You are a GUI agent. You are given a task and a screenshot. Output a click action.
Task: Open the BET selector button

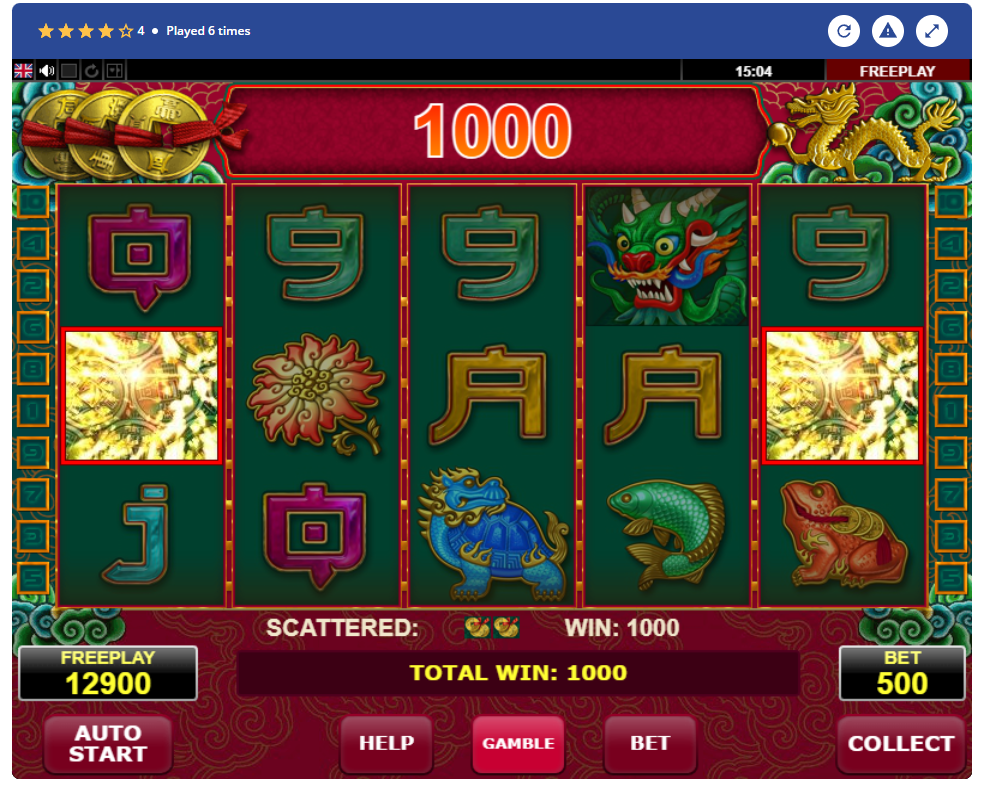(x=650, y=744)
